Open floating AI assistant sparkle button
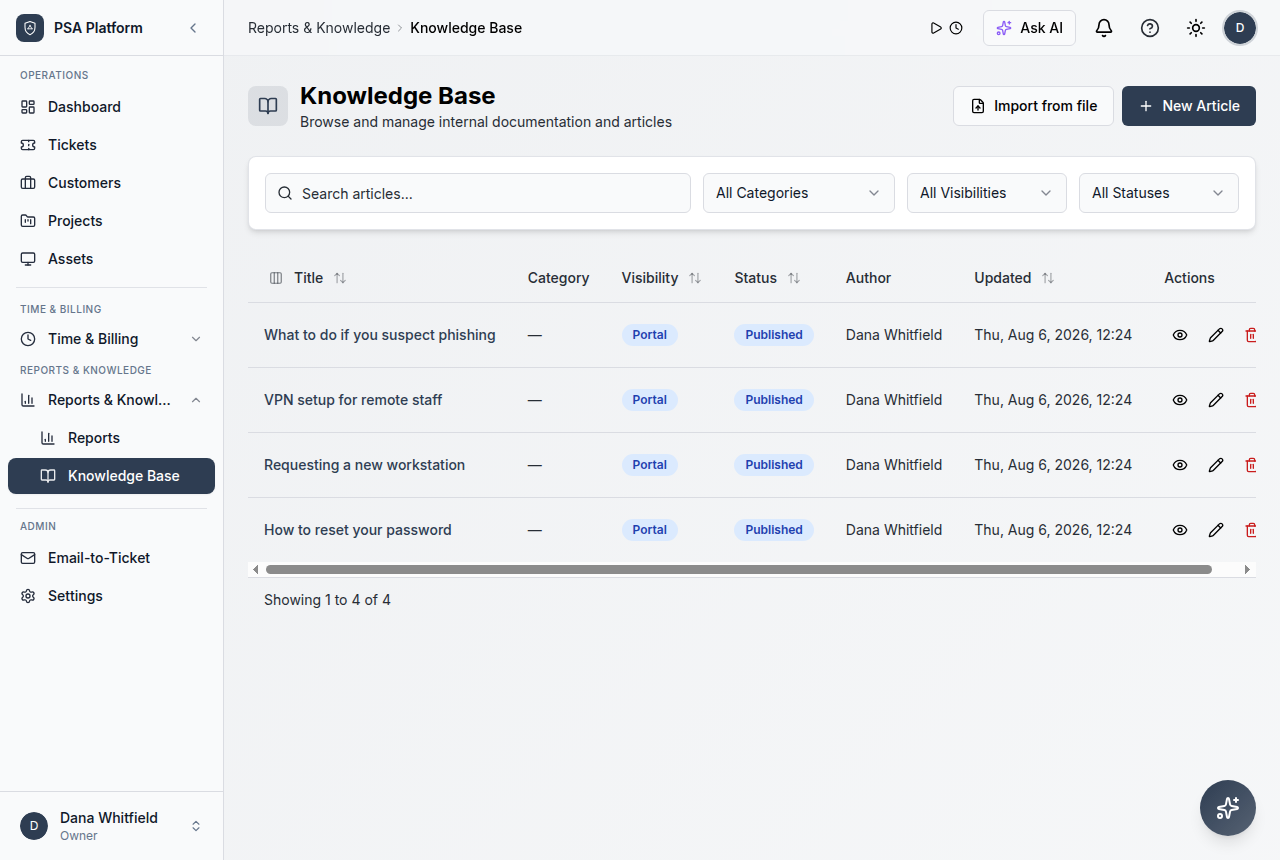This screenshot has width=1280, height=860. 1228,808
